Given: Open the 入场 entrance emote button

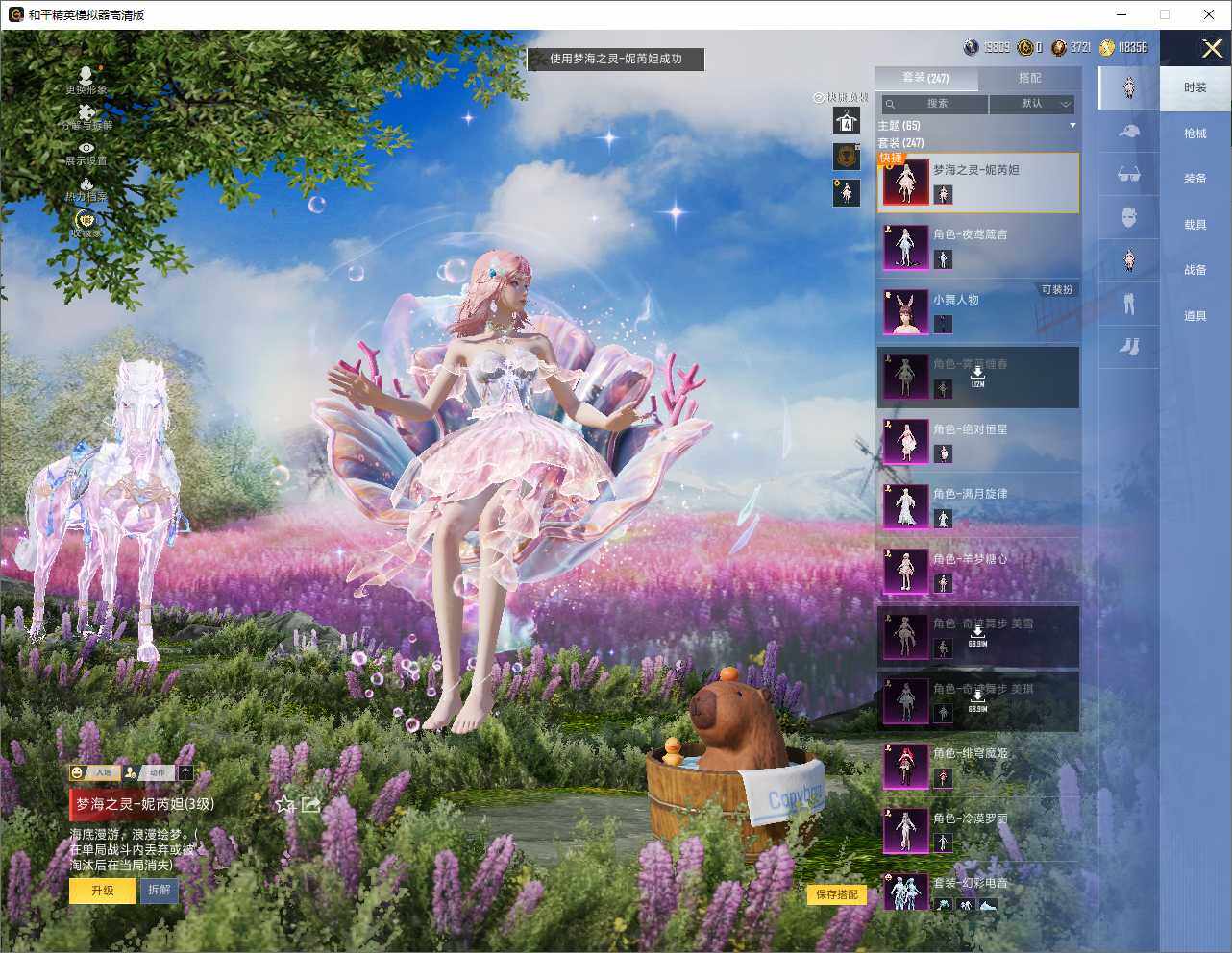Looking at the screenshot, I should coord(94,772).
